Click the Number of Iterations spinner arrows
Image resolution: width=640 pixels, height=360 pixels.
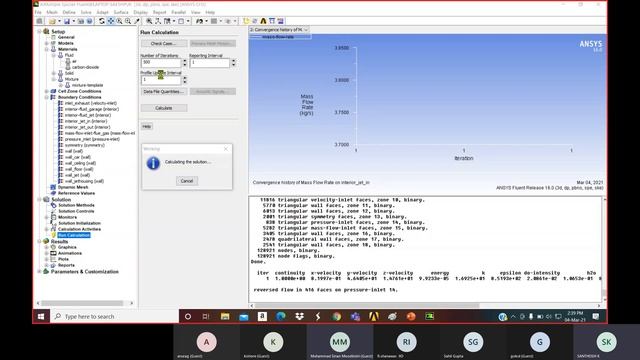point(184,63)
